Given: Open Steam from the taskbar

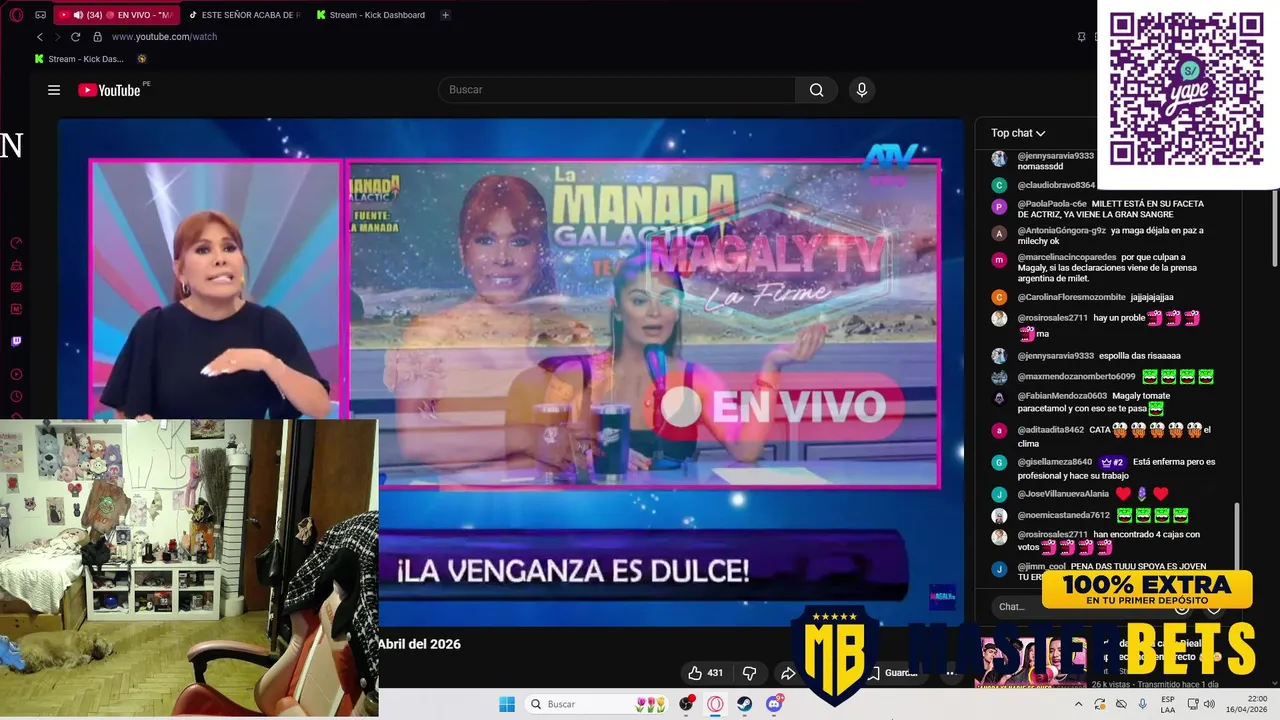Looking at the screenshot, I should coord(745,704).
